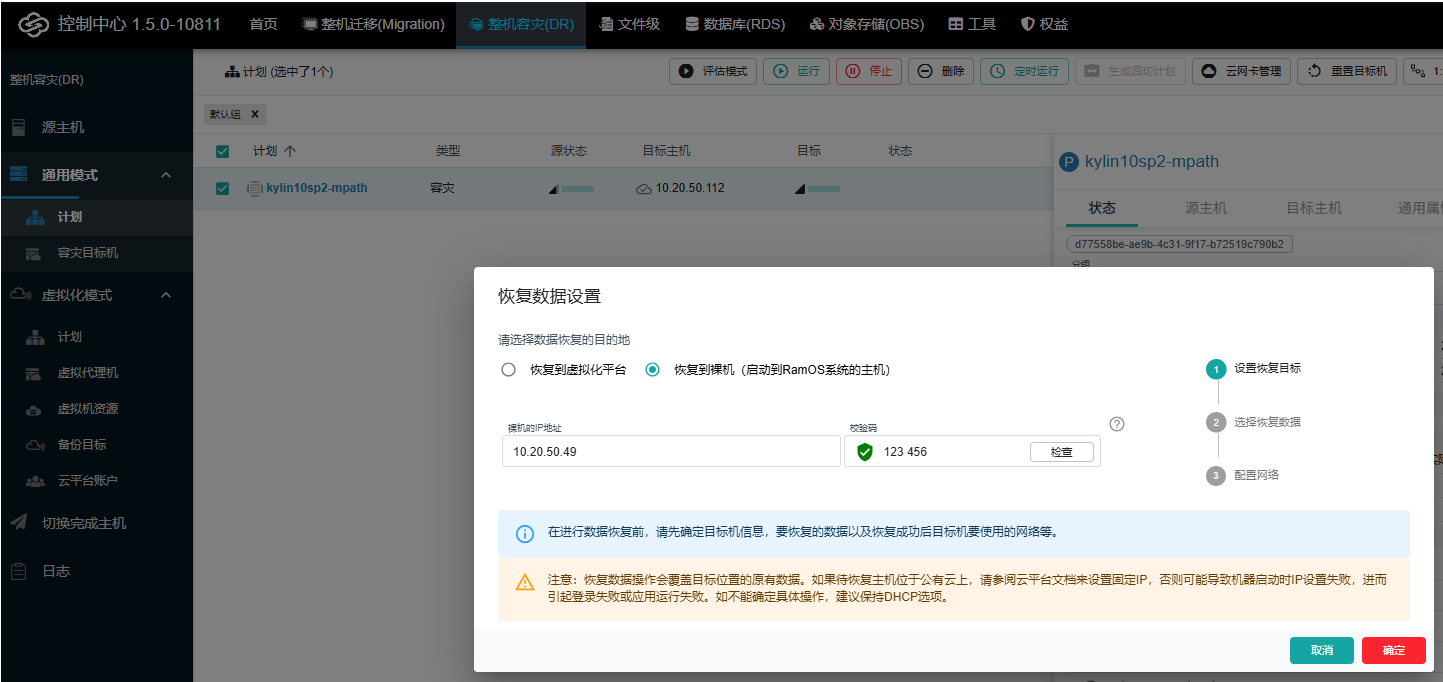This screenshot has width=1443, height=682.
Task: Click the 源主机 sidebar icon
Action: 19,127
